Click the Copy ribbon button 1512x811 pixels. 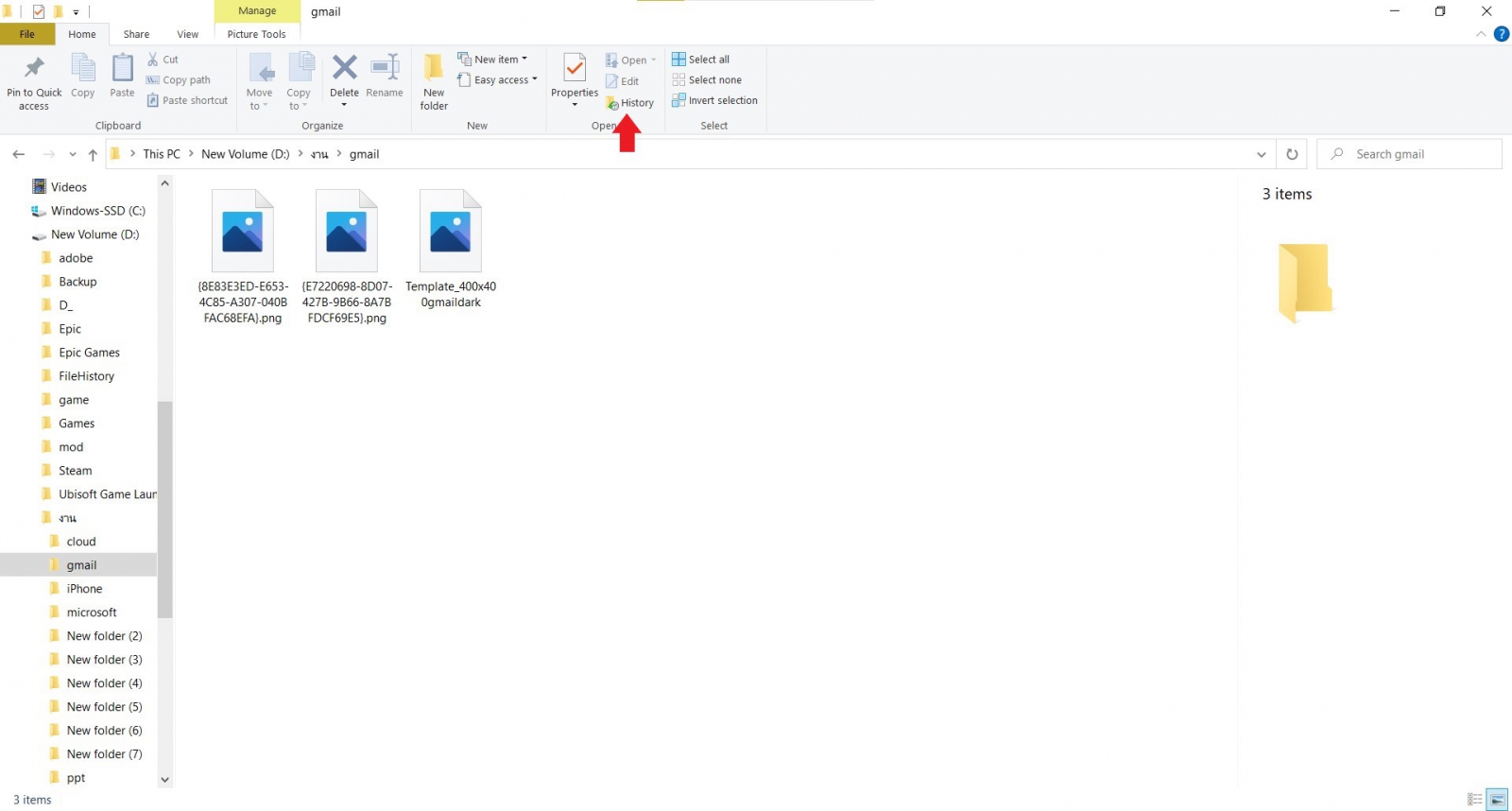83,77
